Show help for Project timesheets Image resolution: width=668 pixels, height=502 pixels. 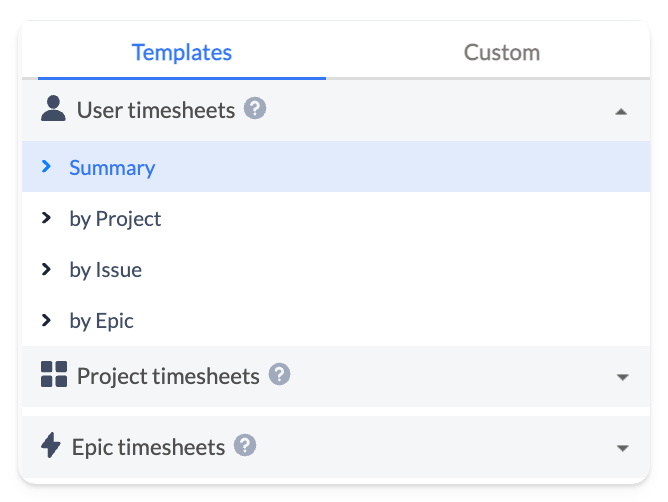(280, 375)
